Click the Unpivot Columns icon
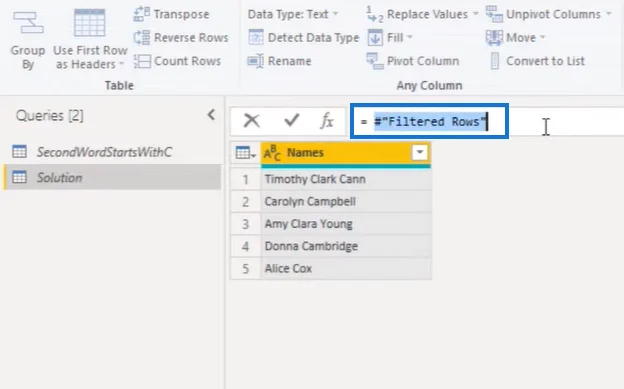The height and width of the screenshot is (389, 624). (x=494, y=14)
